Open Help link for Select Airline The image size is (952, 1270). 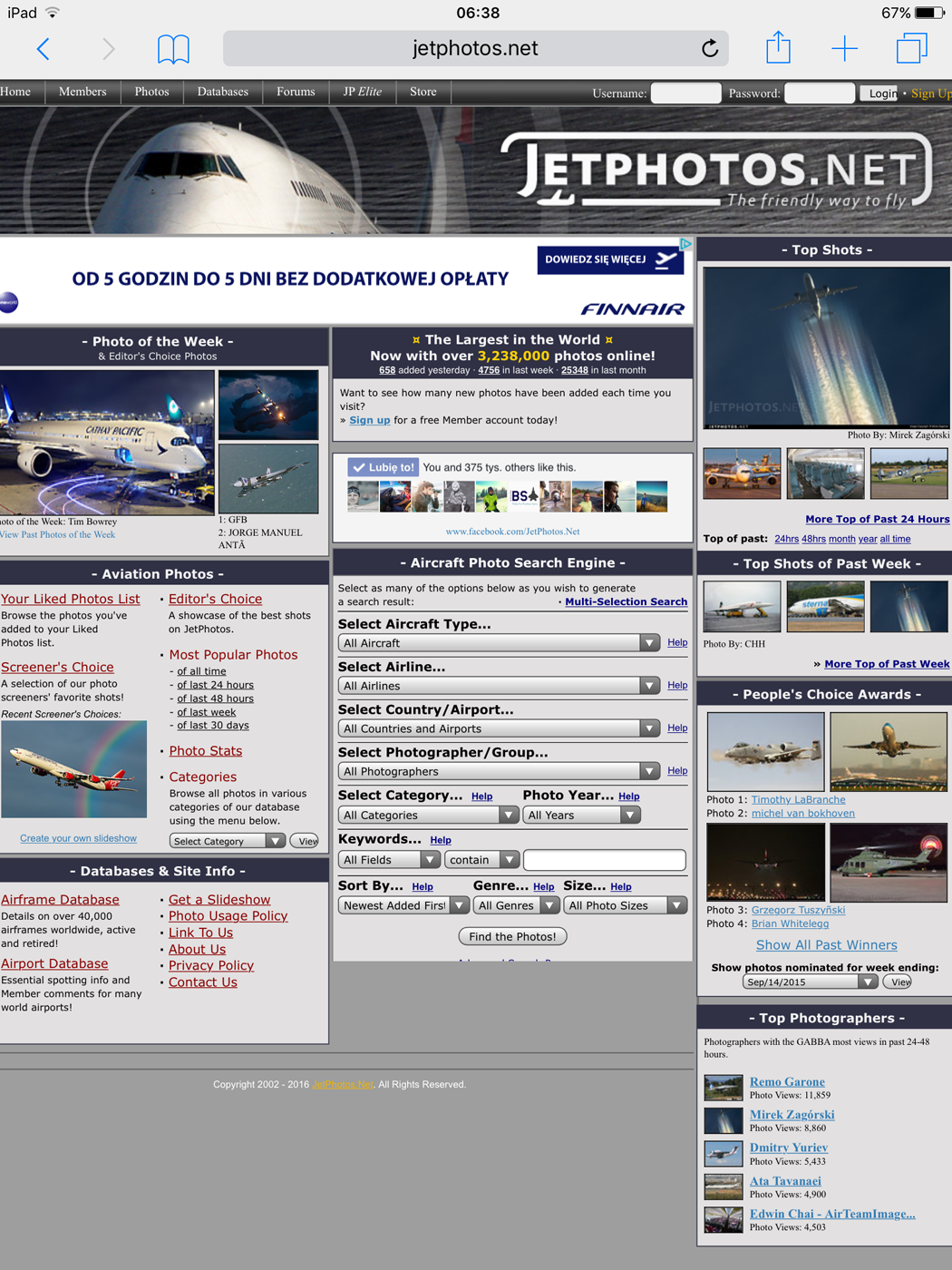(x=677, y=685)
